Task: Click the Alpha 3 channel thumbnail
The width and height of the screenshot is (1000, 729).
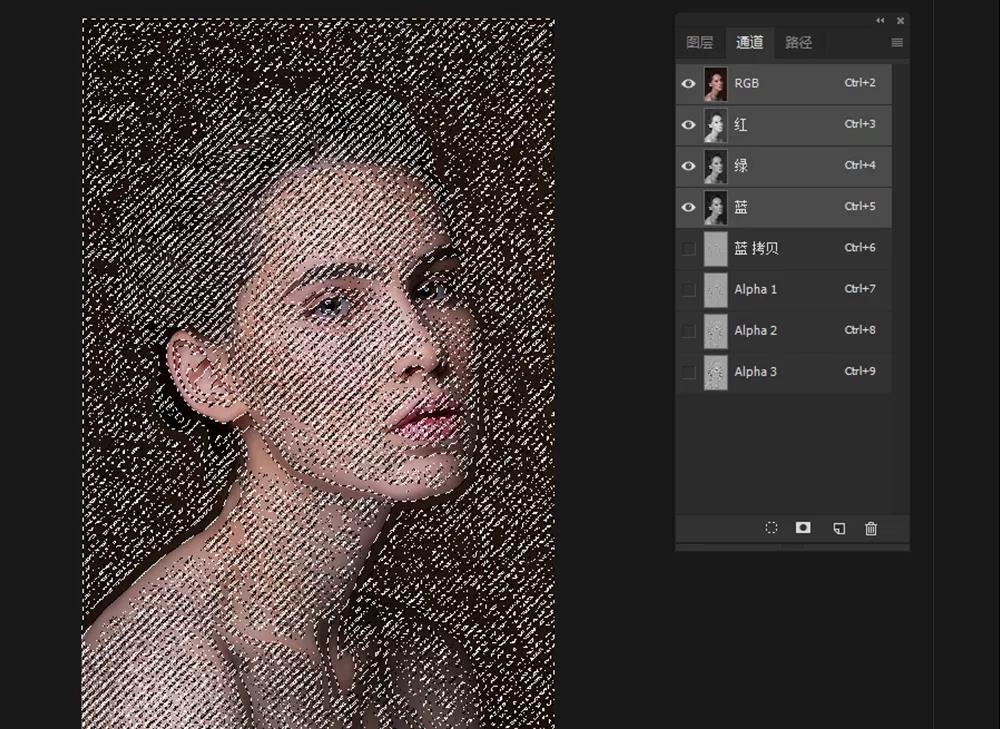Action: 716,372
